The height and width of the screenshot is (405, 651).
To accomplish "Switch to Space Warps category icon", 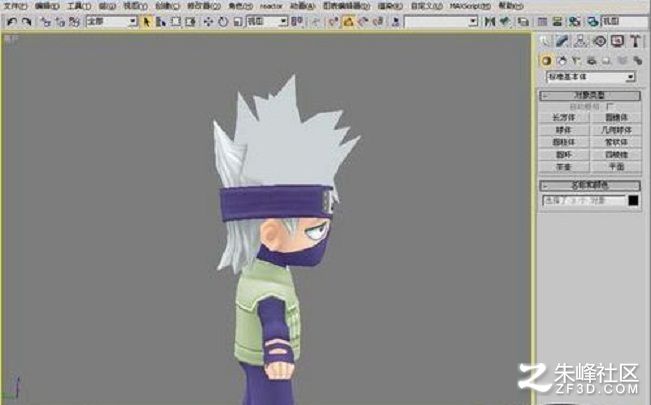I will (x=622, y=61).
